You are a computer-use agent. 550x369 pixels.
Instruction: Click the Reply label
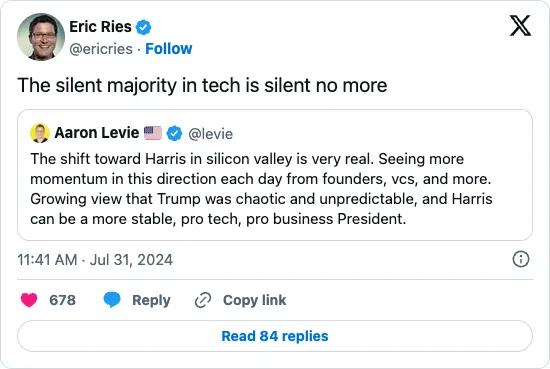151,300
